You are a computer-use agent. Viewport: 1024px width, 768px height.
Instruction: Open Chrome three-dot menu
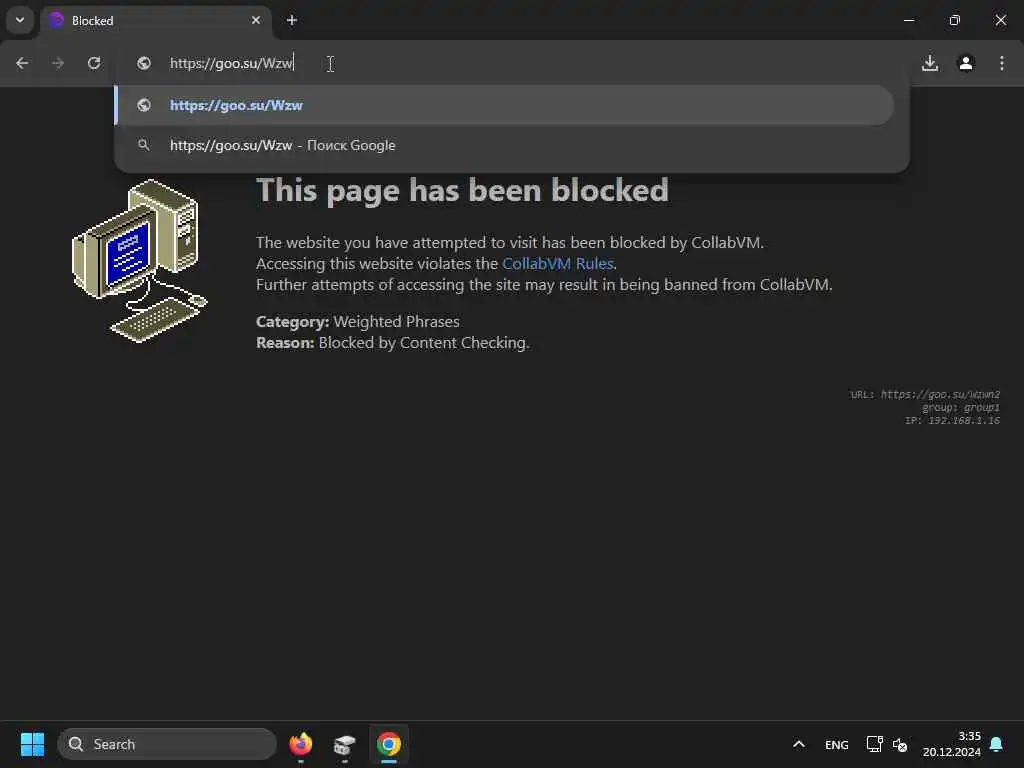click(1002, 63)
